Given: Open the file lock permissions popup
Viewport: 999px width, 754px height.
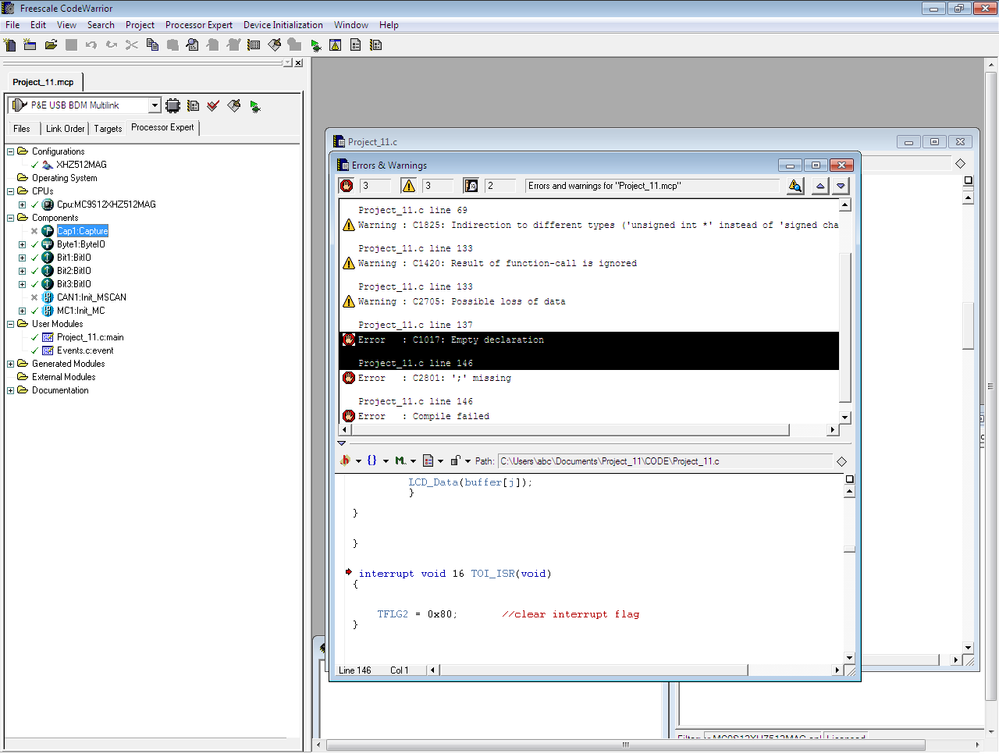Looking at the screenshot, I should click(x=460, y=461).
